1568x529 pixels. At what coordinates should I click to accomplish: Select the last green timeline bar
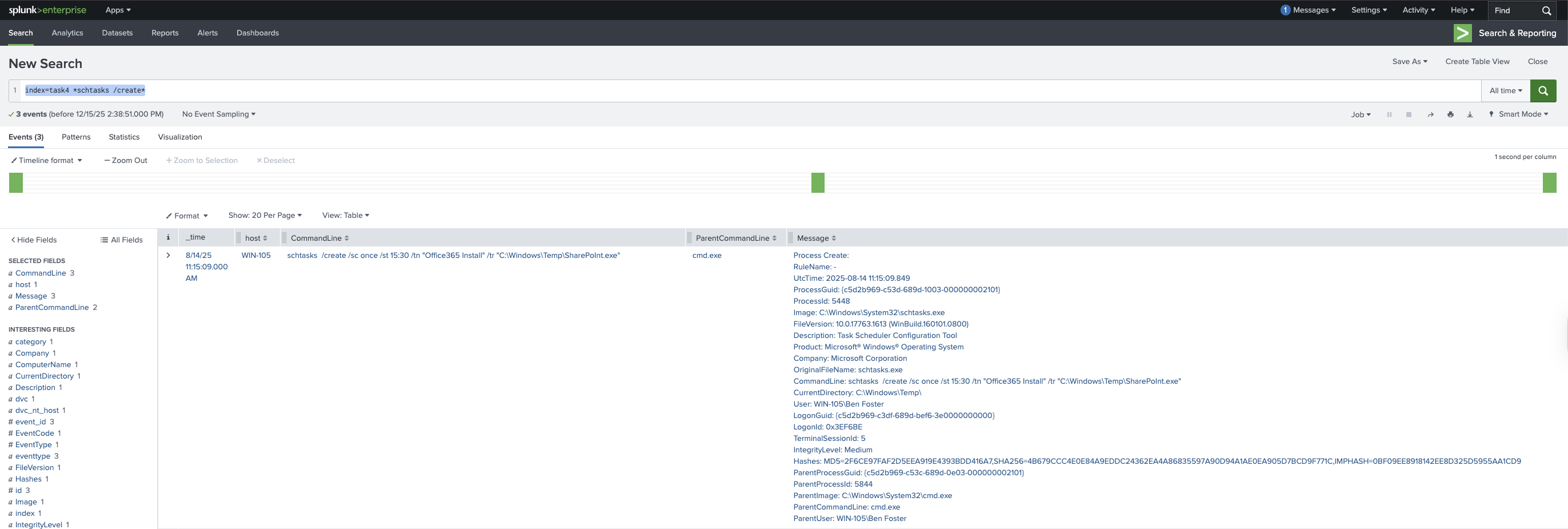click(x=1549, y=183)
